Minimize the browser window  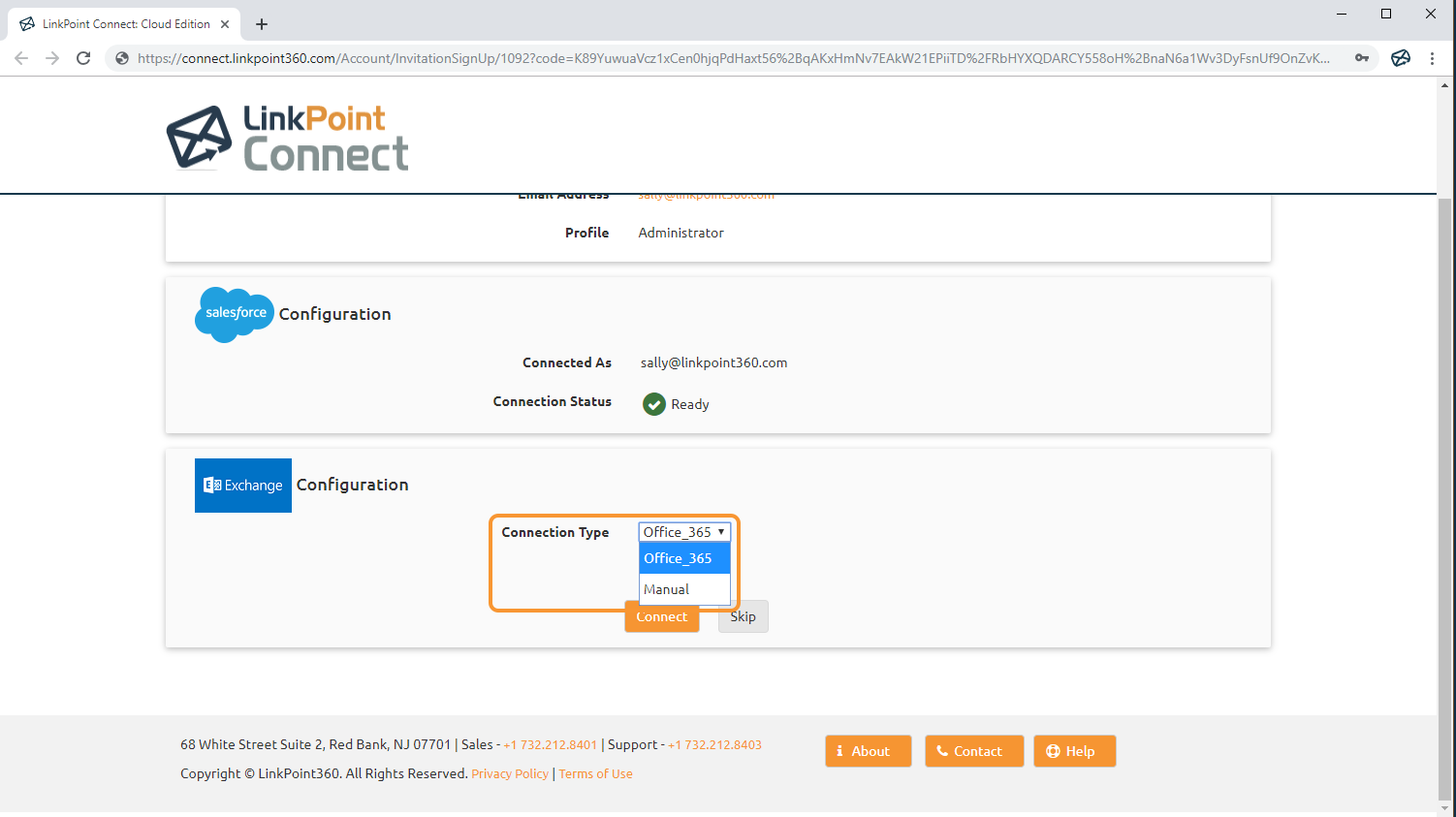pos(1342,14)
